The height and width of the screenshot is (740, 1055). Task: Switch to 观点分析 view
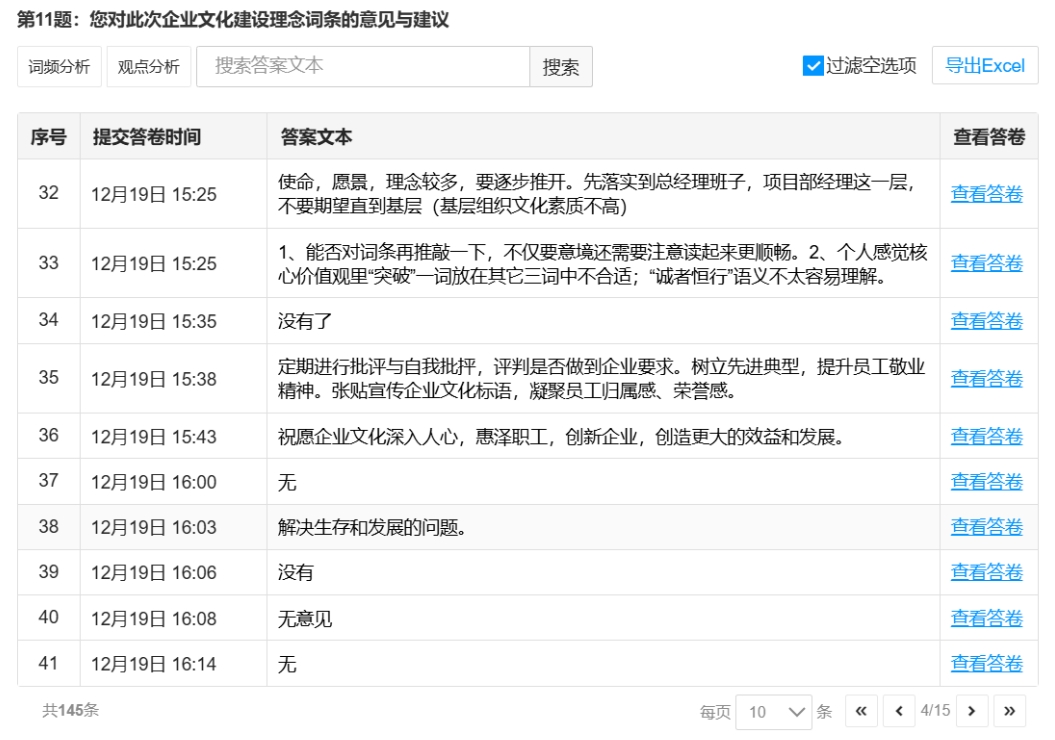pyautogui.click(x=148, y=67)
